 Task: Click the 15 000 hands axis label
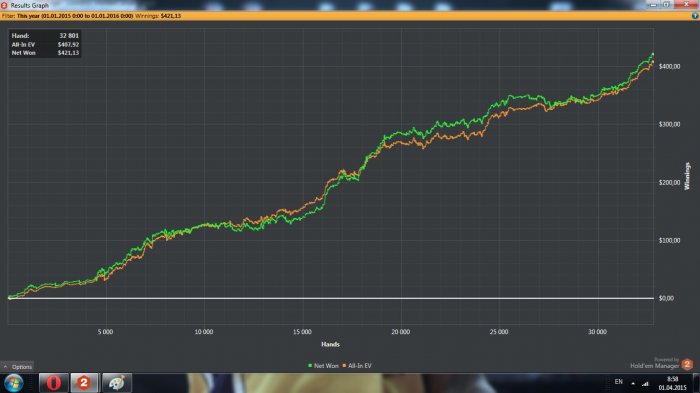click(302, 332)
